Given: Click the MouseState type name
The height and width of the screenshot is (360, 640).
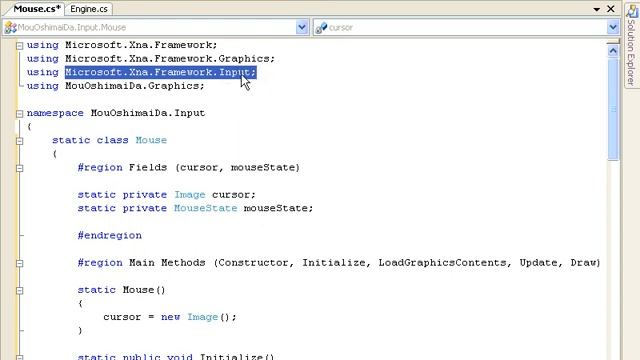Looking at the screenshot, I should [x=205, y=208].
